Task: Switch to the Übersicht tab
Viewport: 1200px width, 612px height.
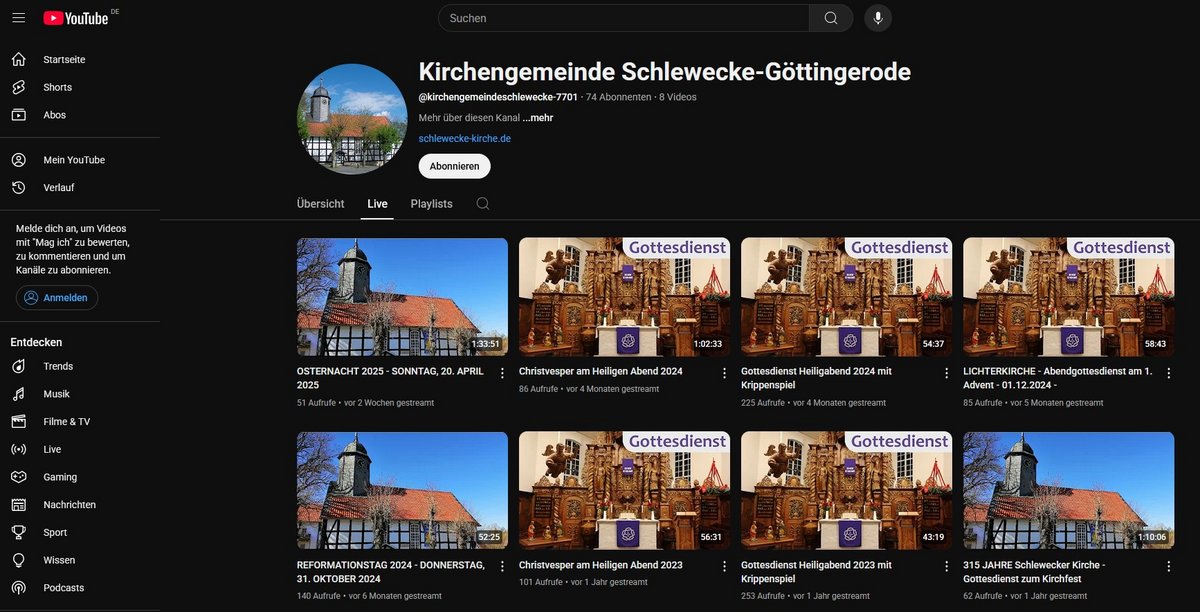Action: click(x=320, y=204)
